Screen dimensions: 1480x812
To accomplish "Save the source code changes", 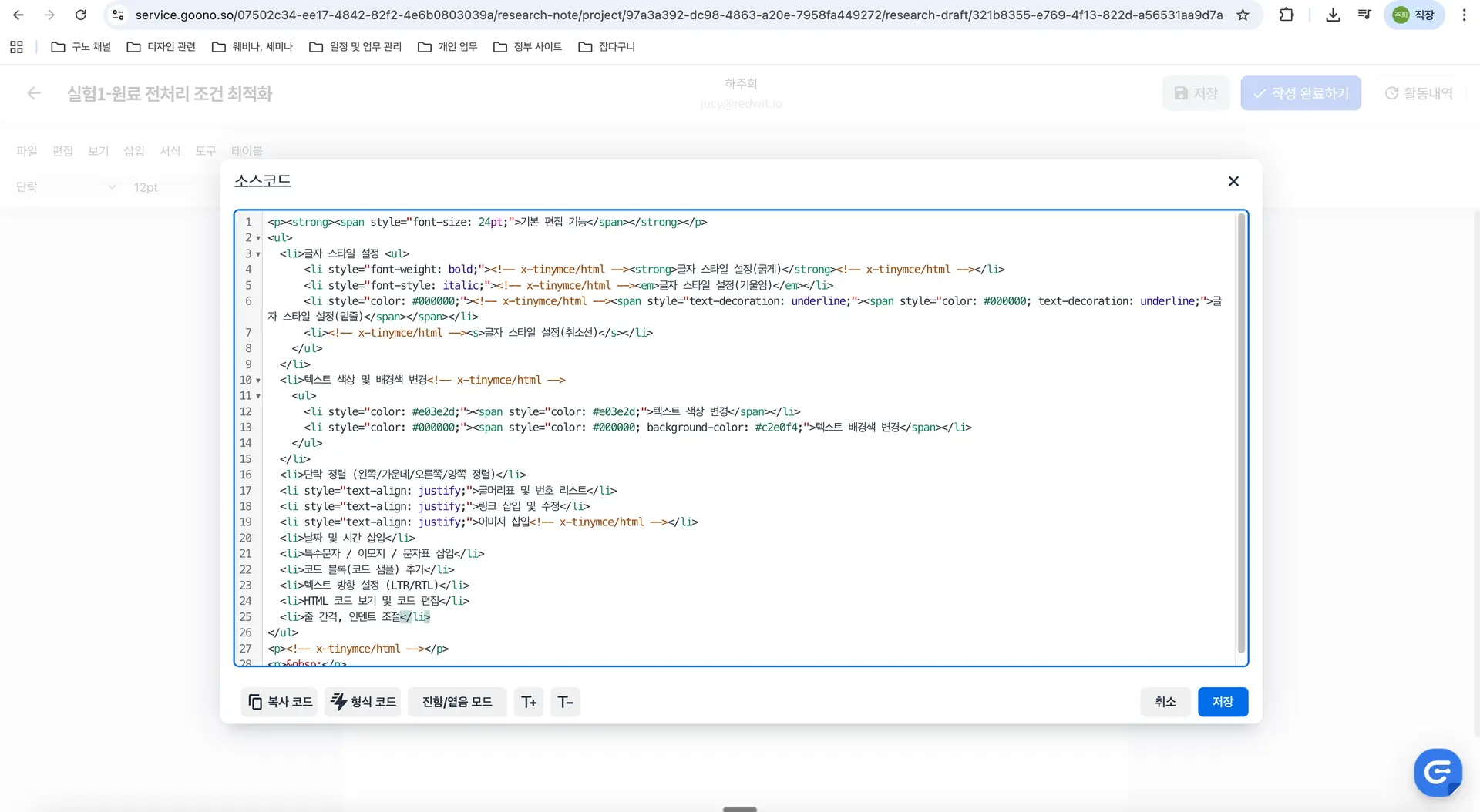I will pos(1223,702).
